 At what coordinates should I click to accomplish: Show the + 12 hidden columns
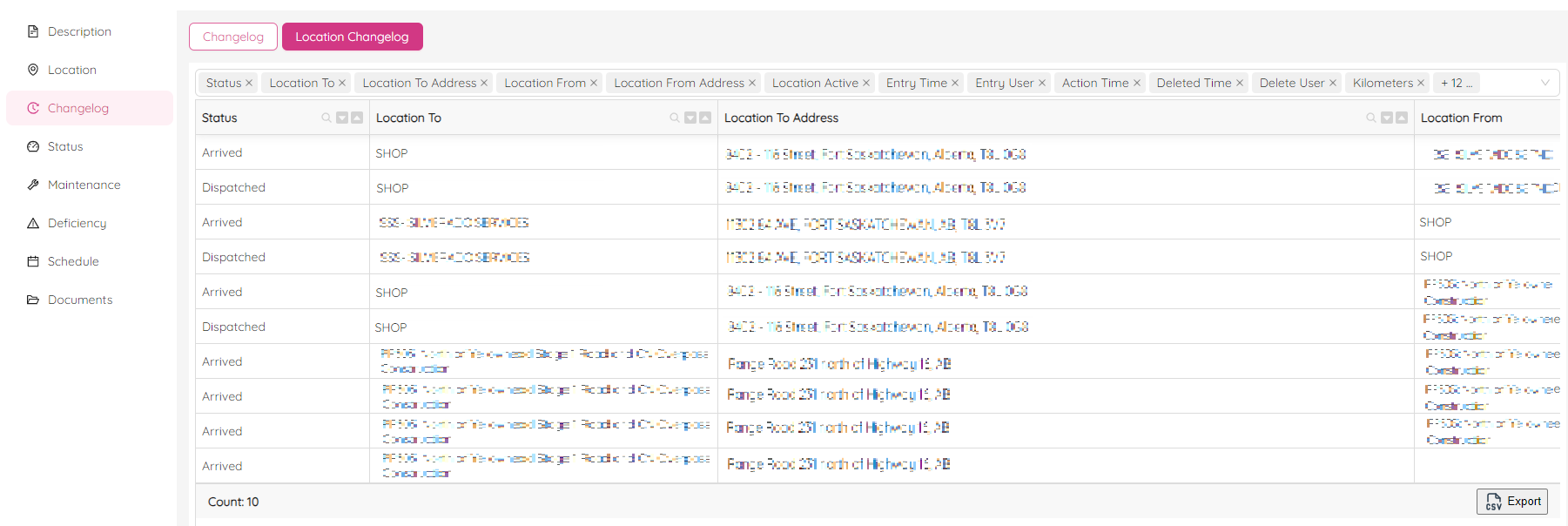coord(1457,83)
